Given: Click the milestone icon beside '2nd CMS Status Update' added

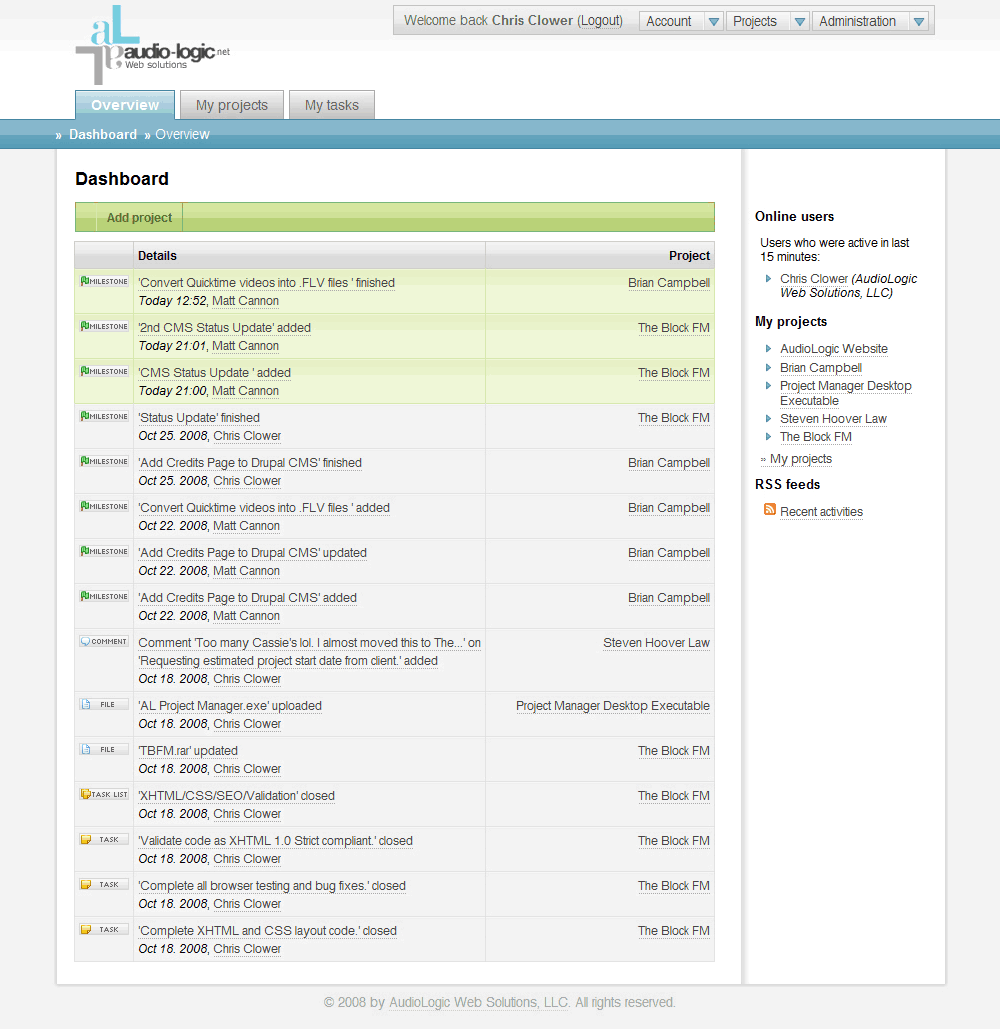Looking at the screenshot, I should (x=103, y=327).
